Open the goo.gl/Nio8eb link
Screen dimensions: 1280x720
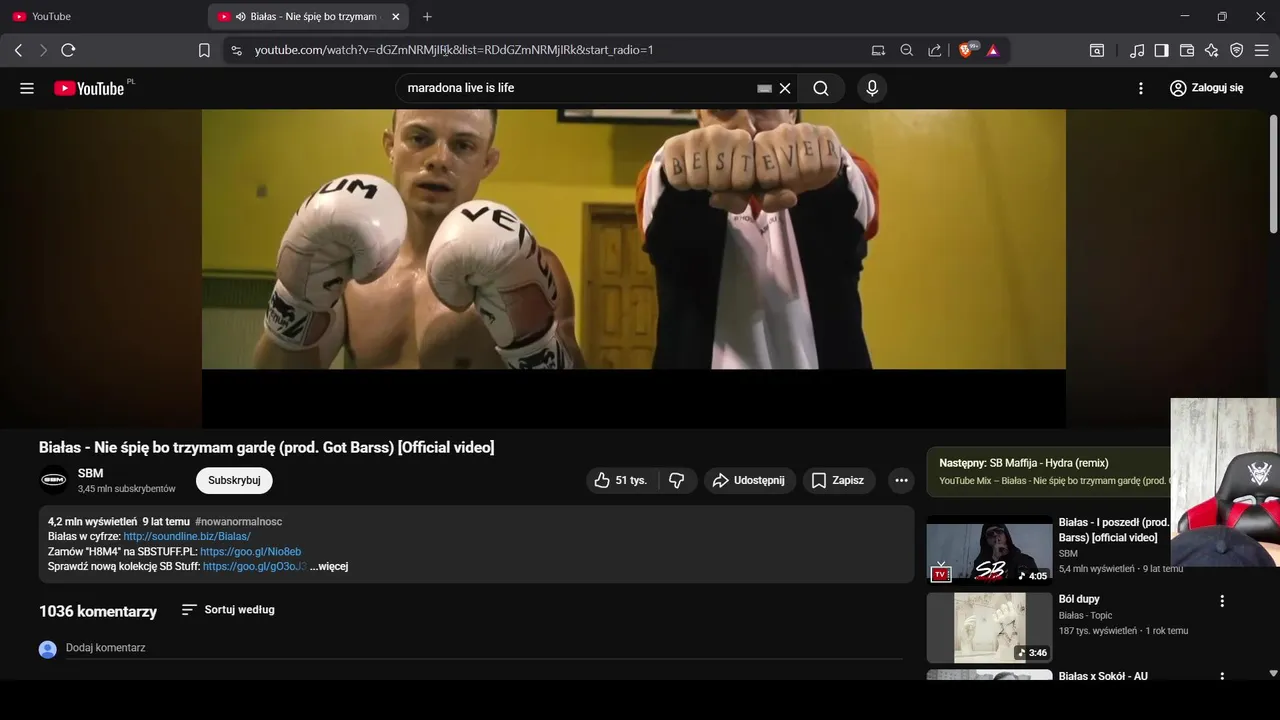pos(250,552)
